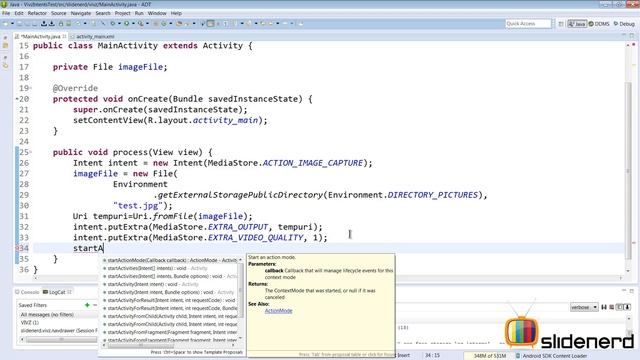Click the New Java Class green icon
The image size is (640, 360).
pyautogui.click(x=164, y=24)
